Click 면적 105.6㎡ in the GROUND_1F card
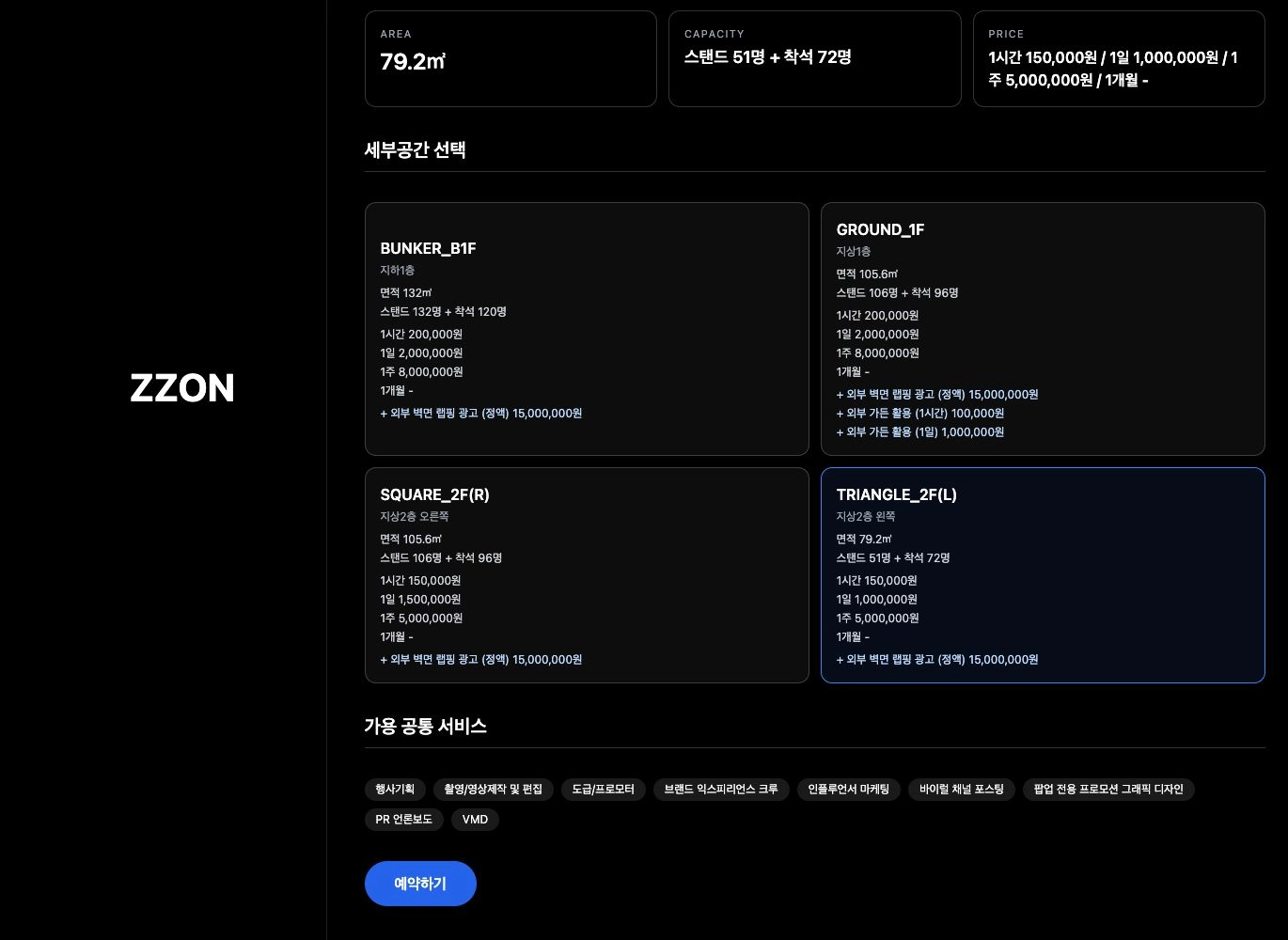Screen dimensions: 1288x940 867,274
